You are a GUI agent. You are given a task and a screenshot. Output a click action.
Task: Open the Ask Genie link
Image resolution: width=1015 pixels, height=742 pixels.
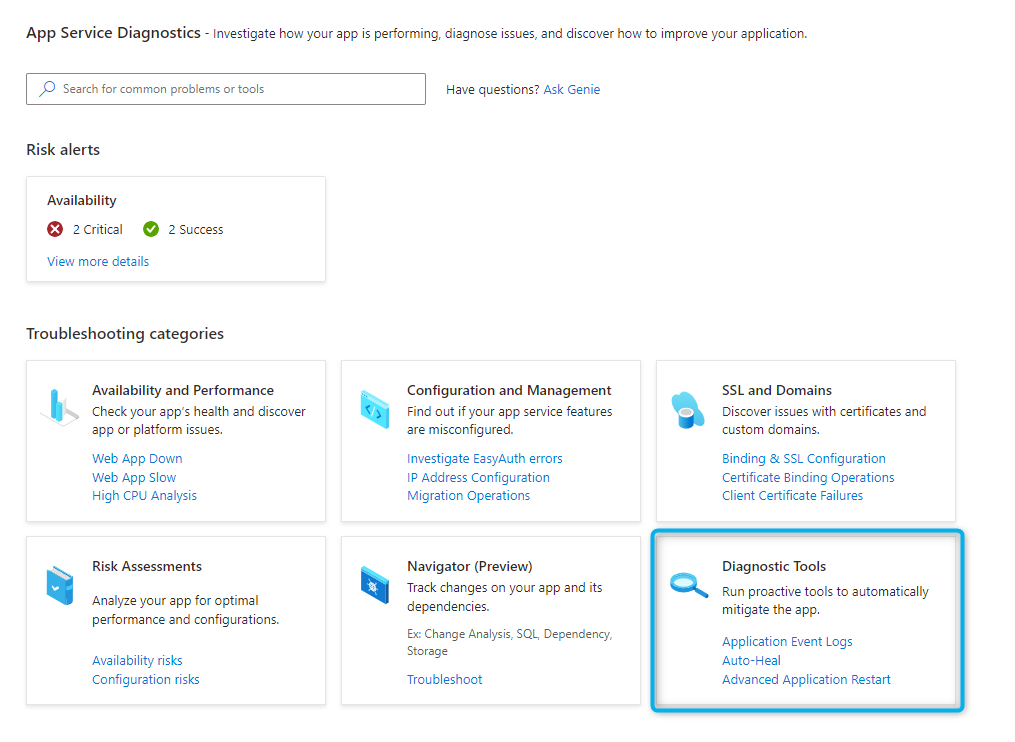pyautogui.click(x=571, y=90)
